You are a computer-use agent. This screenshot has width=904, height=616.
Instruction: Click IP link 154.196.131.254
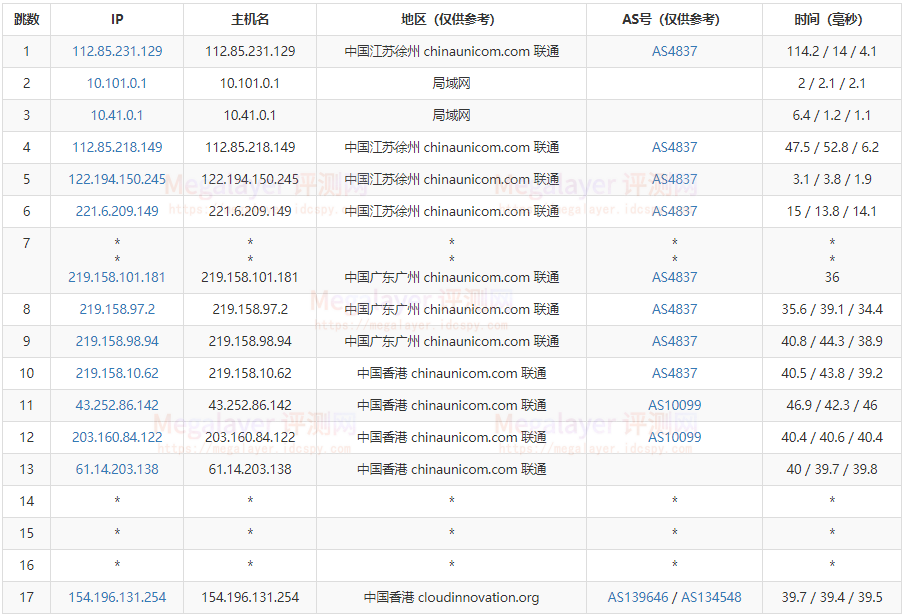(117, 598)
